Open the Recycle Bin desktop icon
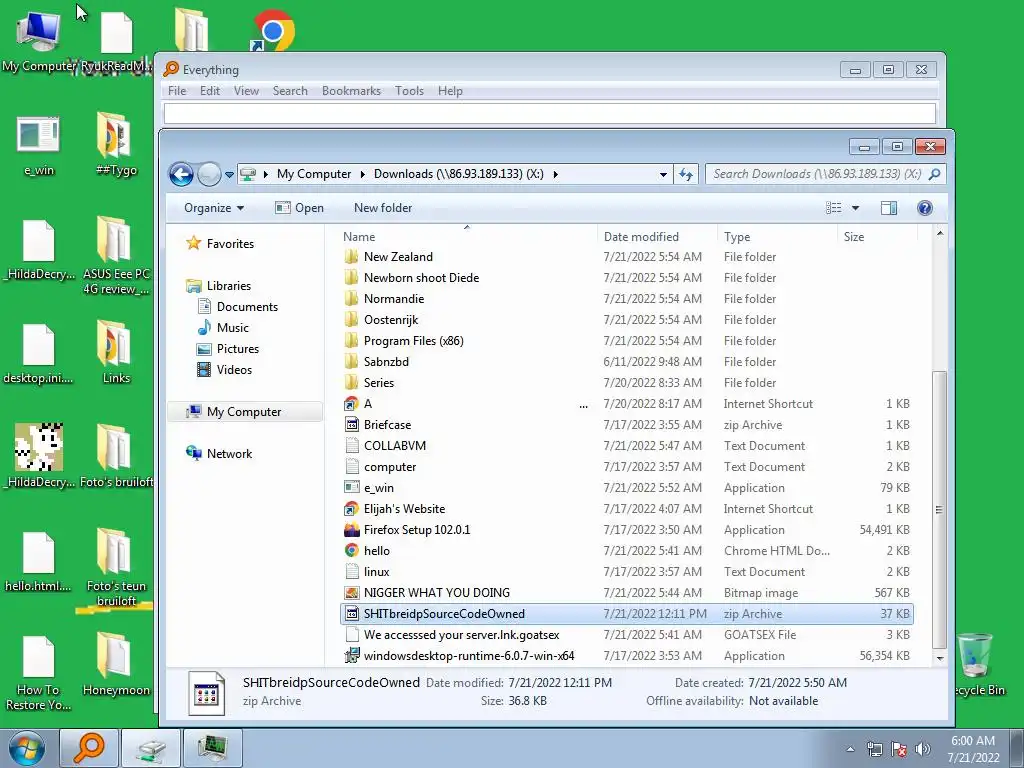Viewport: 1024px width, 768px height. 978,665
